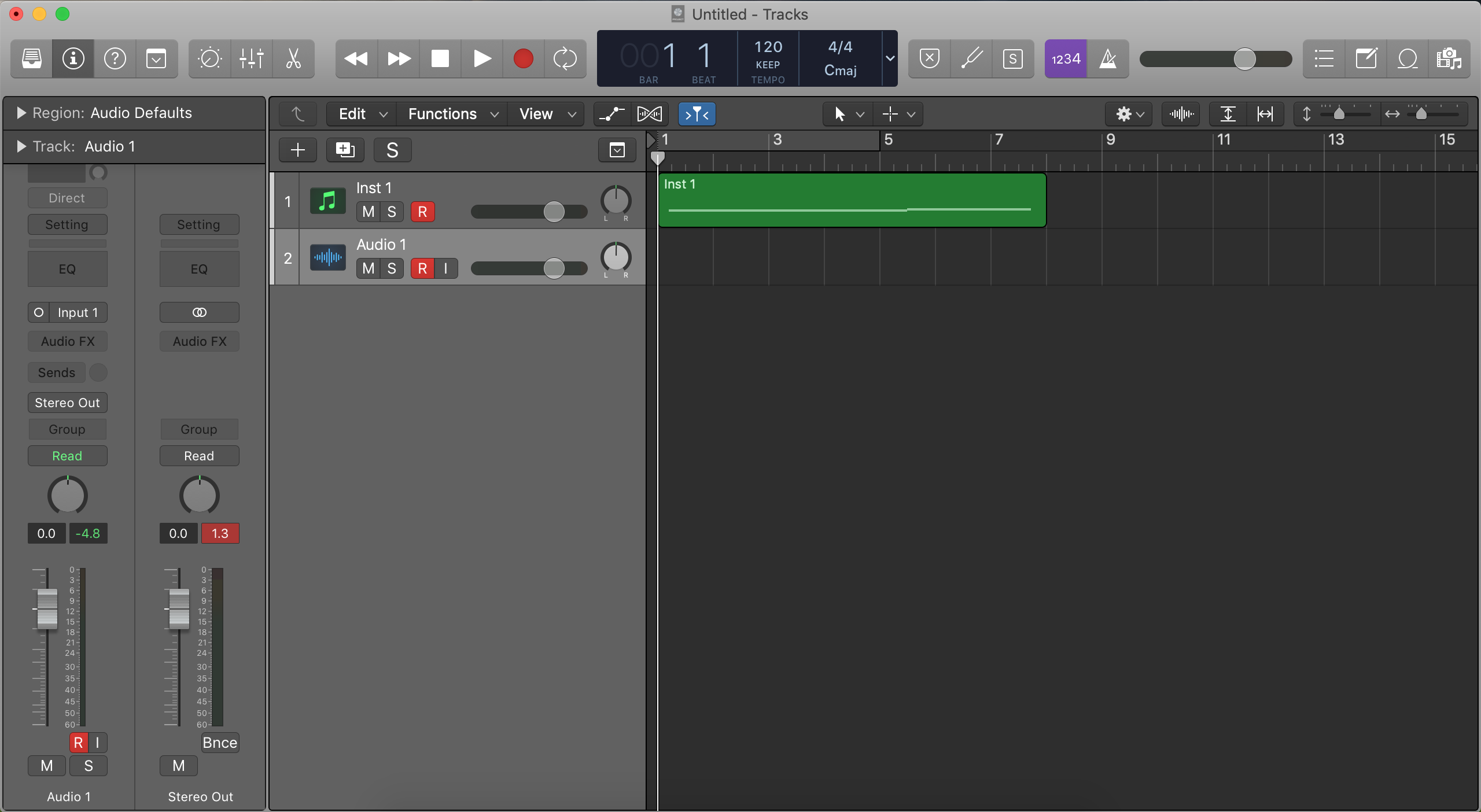Open the left-click pointer tool menu
The width and height of the screenshot is (1481, 812).
tap(848, 114)
